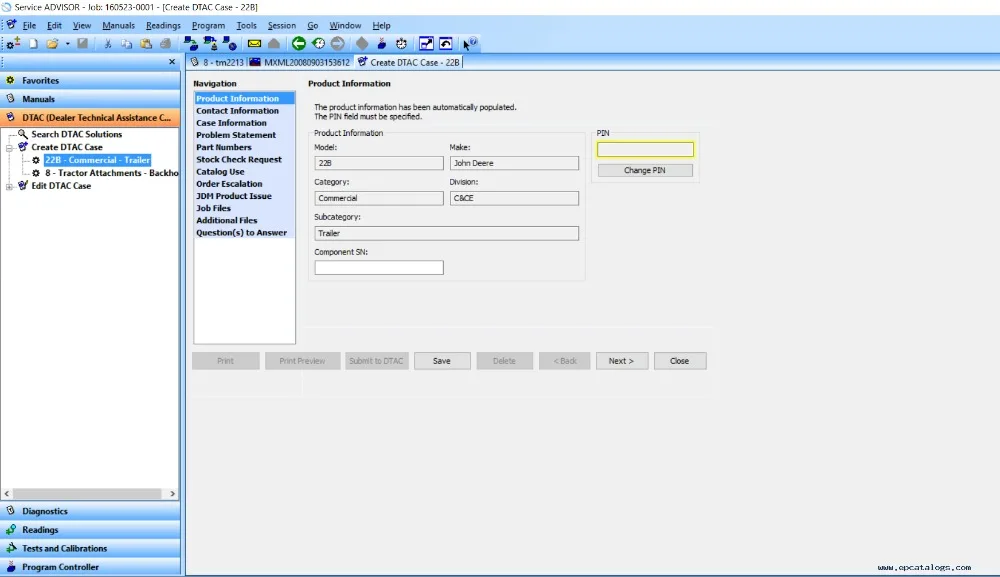Open the dropdown arrow next to folder icon
This screenshot has height=577, width=1000.
coord(67,43)
